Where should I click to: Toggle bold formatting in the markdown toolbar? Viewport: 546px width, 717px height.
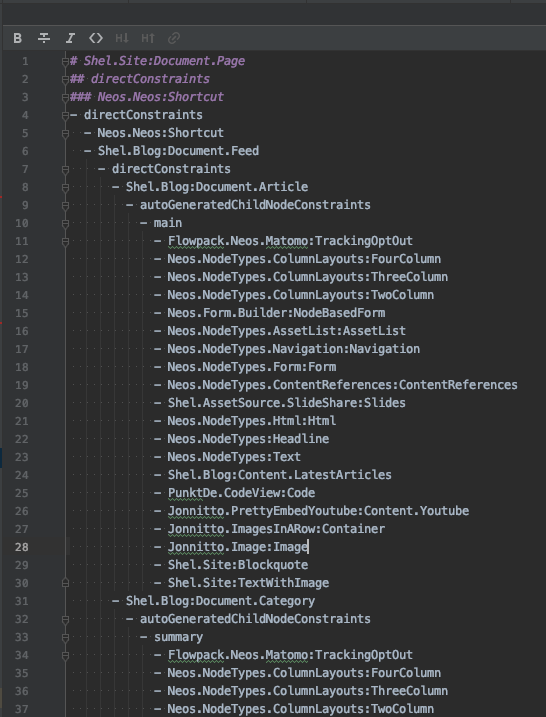click(17, 38)
